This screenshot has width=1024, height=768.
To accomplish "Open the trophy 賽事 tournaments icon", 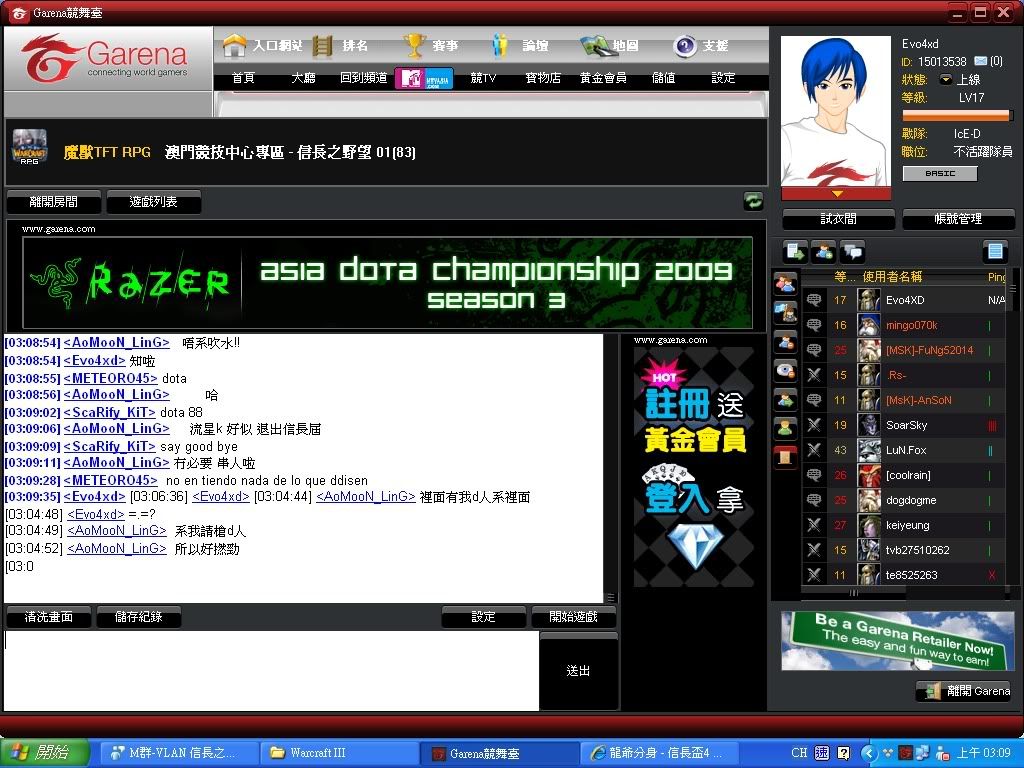I will coord(414,46).
